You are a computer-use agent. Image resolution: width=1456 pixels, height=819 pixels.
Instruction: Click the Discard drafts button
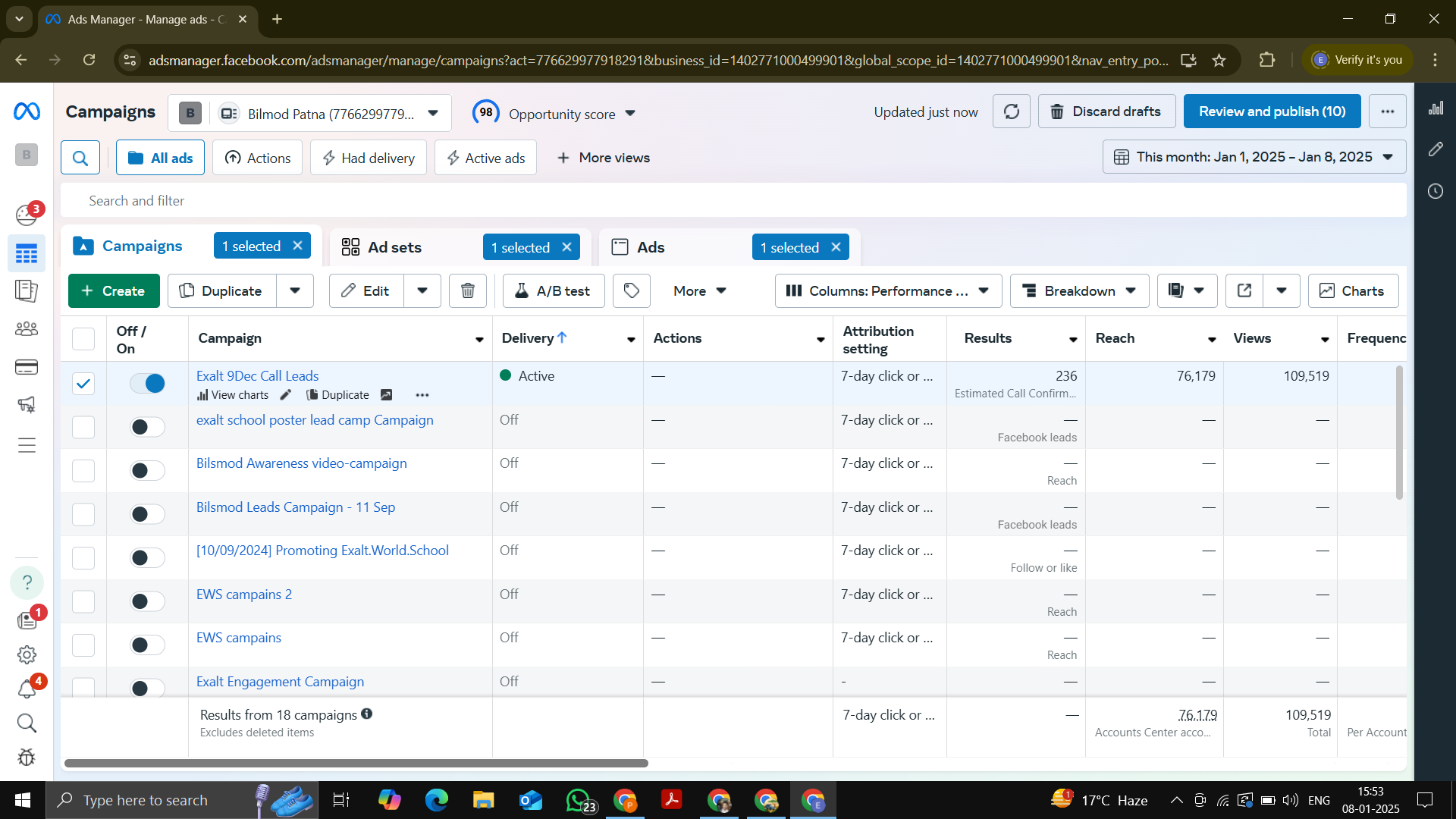point(1106,111)
